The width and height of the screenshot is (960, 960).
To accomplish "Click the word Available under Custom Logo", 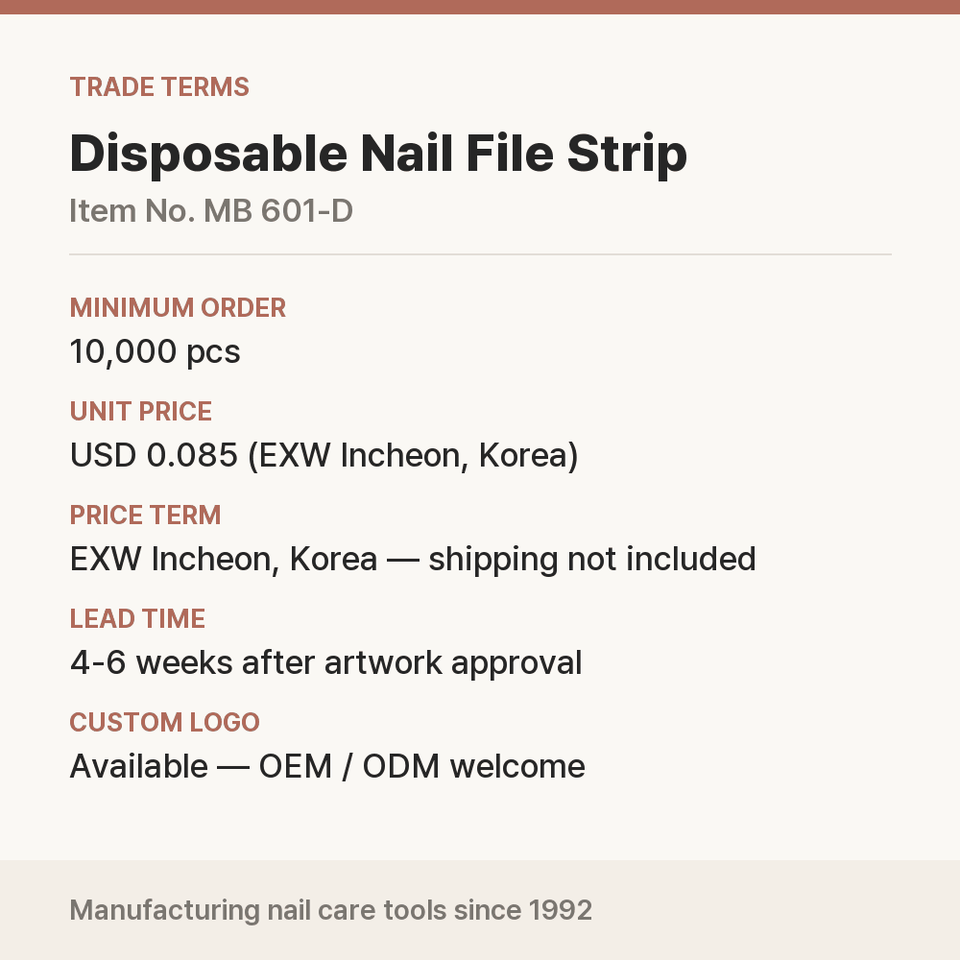I will 139,767.
